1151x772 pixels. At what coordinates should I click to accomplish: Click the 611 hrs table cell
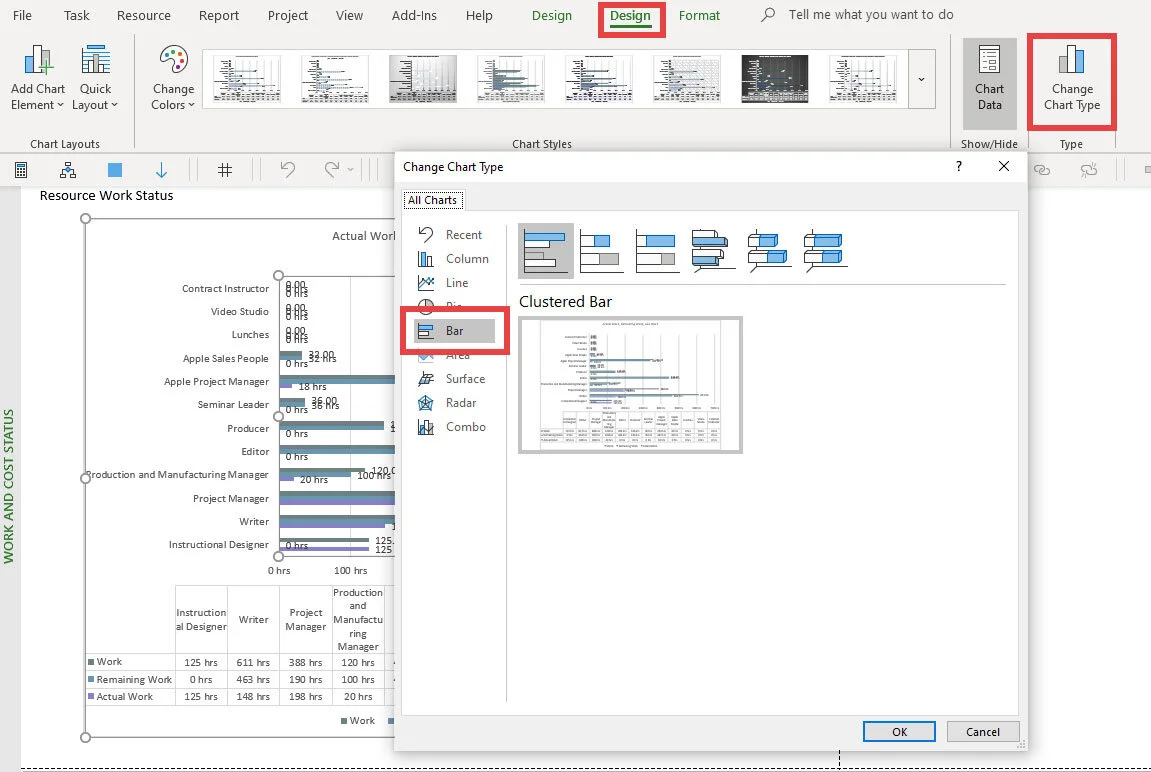tap(253, 662)
